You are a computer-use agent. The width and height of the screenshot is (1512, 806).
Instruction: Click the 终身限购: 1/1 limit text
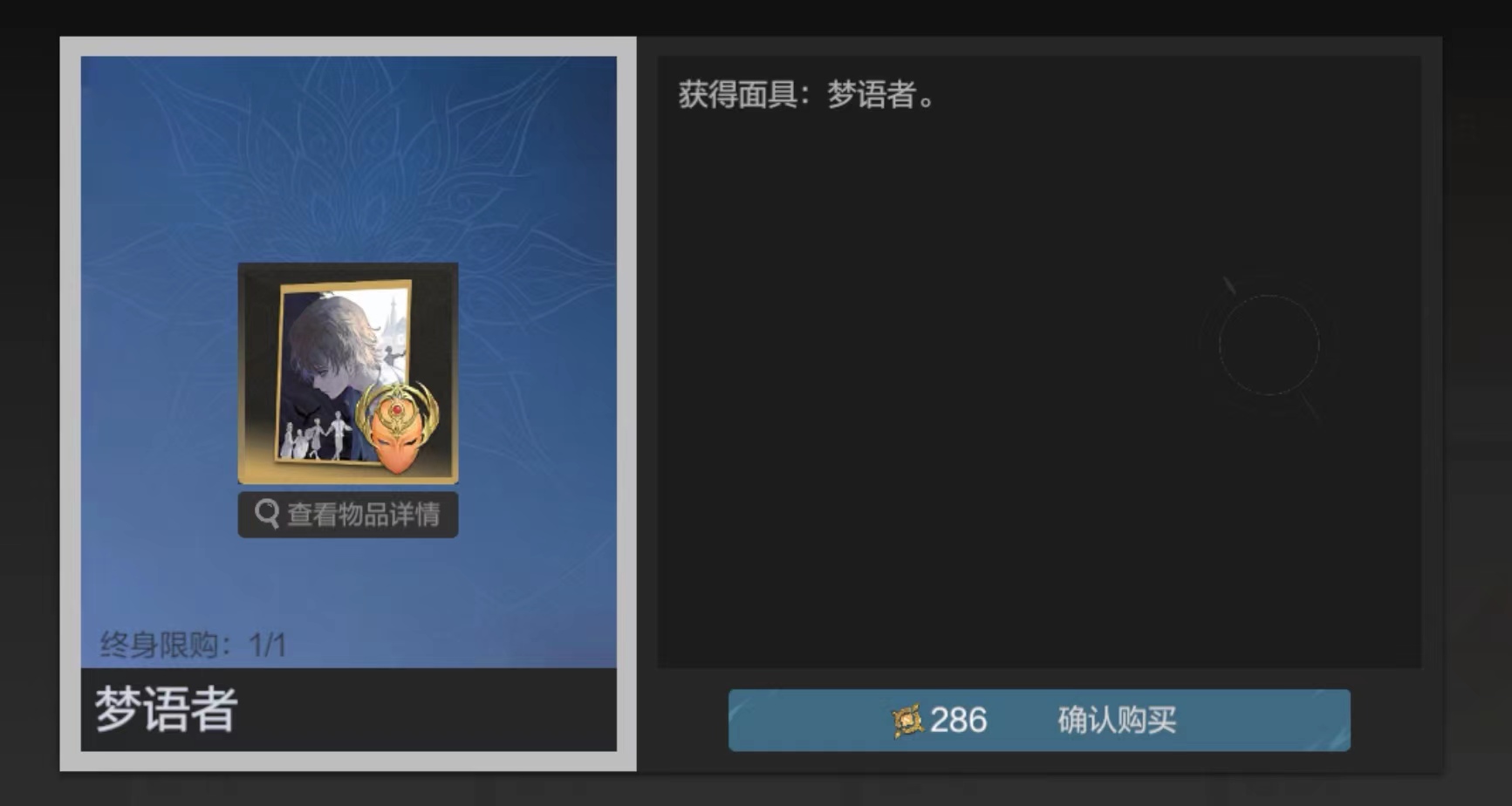point(193,645)
